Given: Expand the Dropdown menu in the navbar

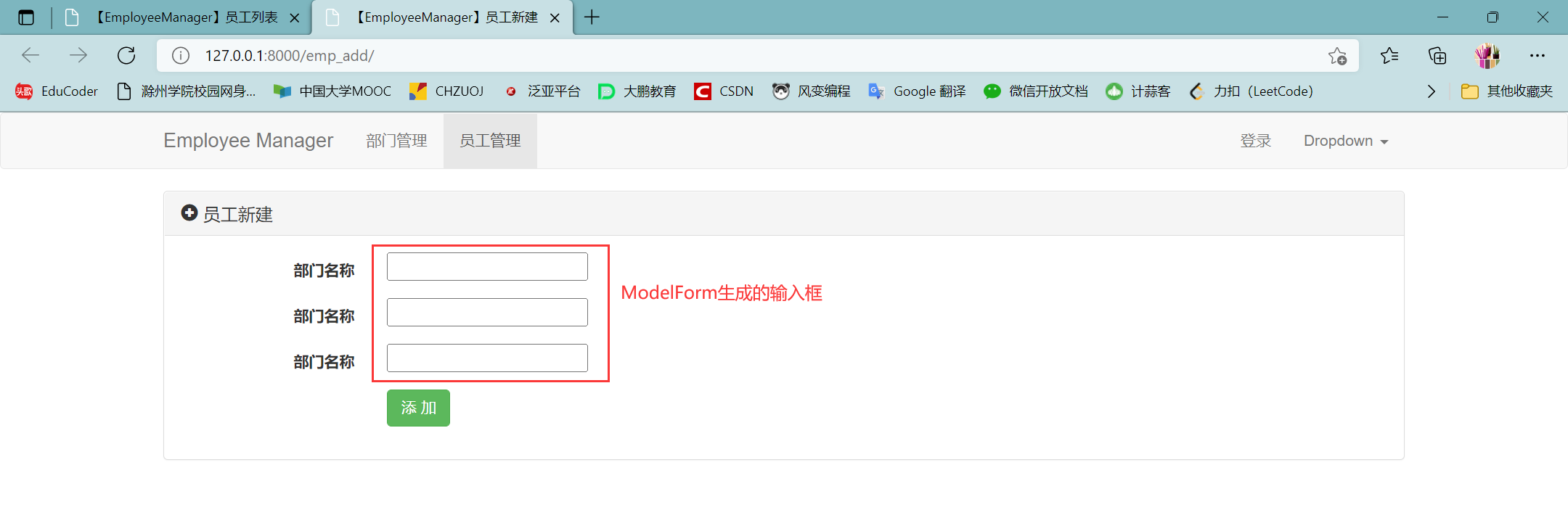Looking at the screenshot, I should click(1346, 141).
